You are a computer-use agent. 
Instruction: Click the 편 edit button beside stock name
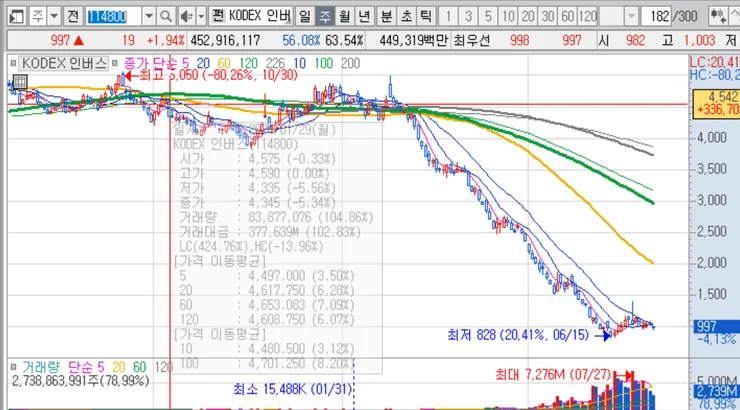[218, 17]
